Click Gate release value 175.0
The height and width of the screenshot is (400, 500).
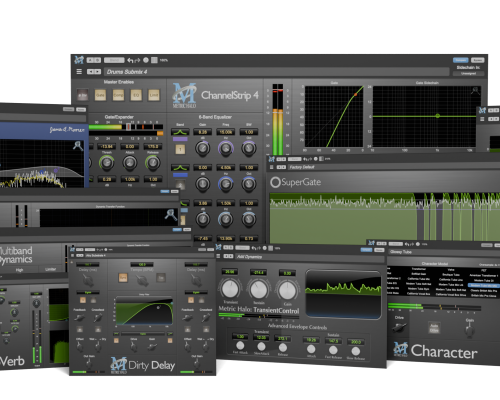153,146
